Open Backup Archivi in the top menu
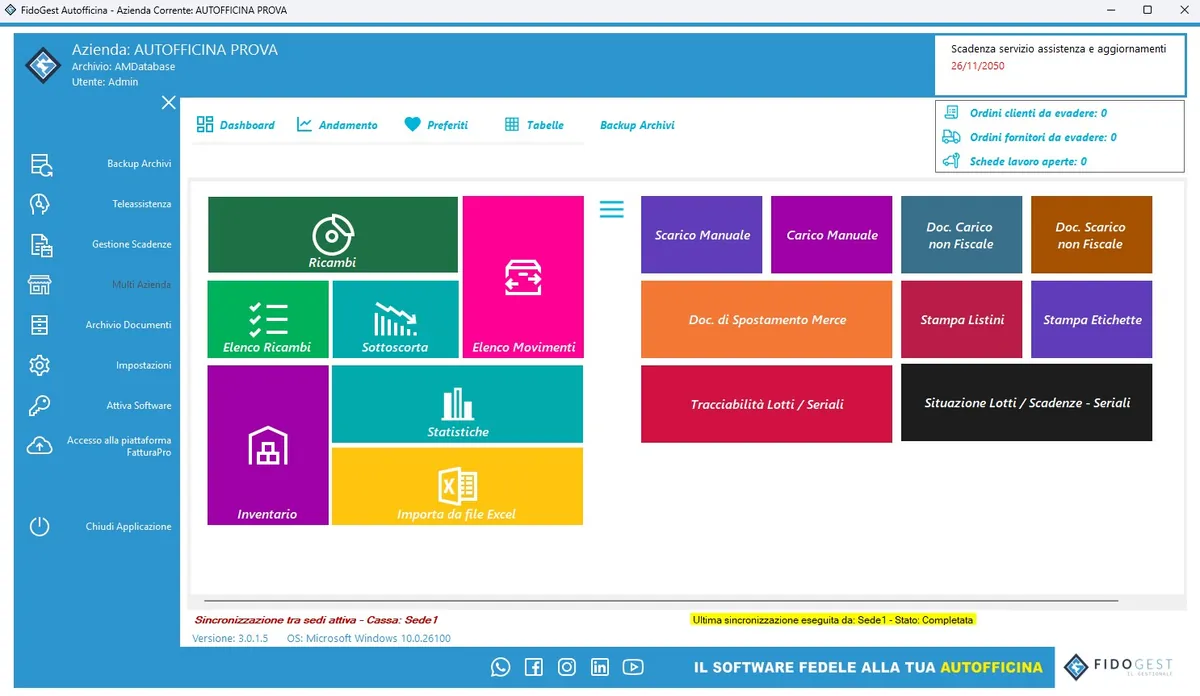Screen dimensions: 1200x696 [x=637, y=125]
